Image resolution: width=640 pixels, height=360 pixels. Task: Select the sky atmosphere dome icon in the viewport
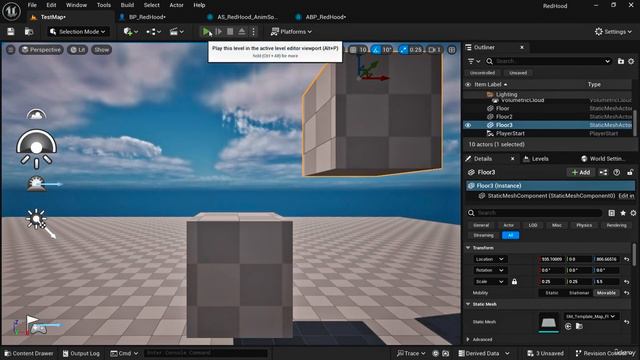[36, 114]
